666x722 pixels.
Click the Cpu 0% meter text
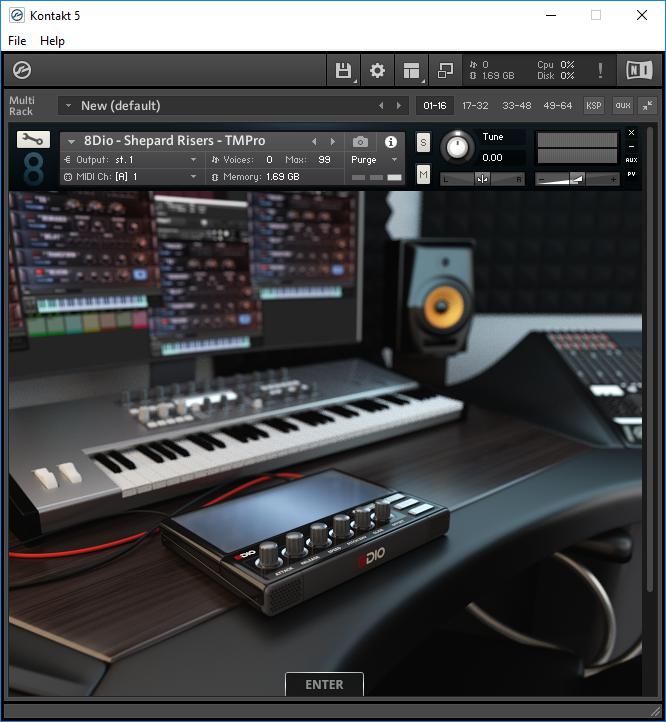555,65
